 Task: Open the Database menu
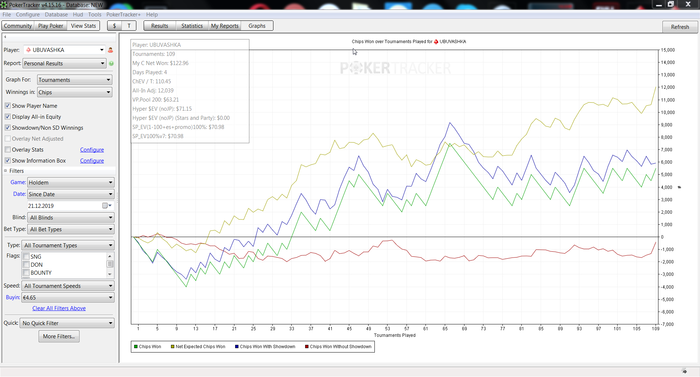(56, 15)
